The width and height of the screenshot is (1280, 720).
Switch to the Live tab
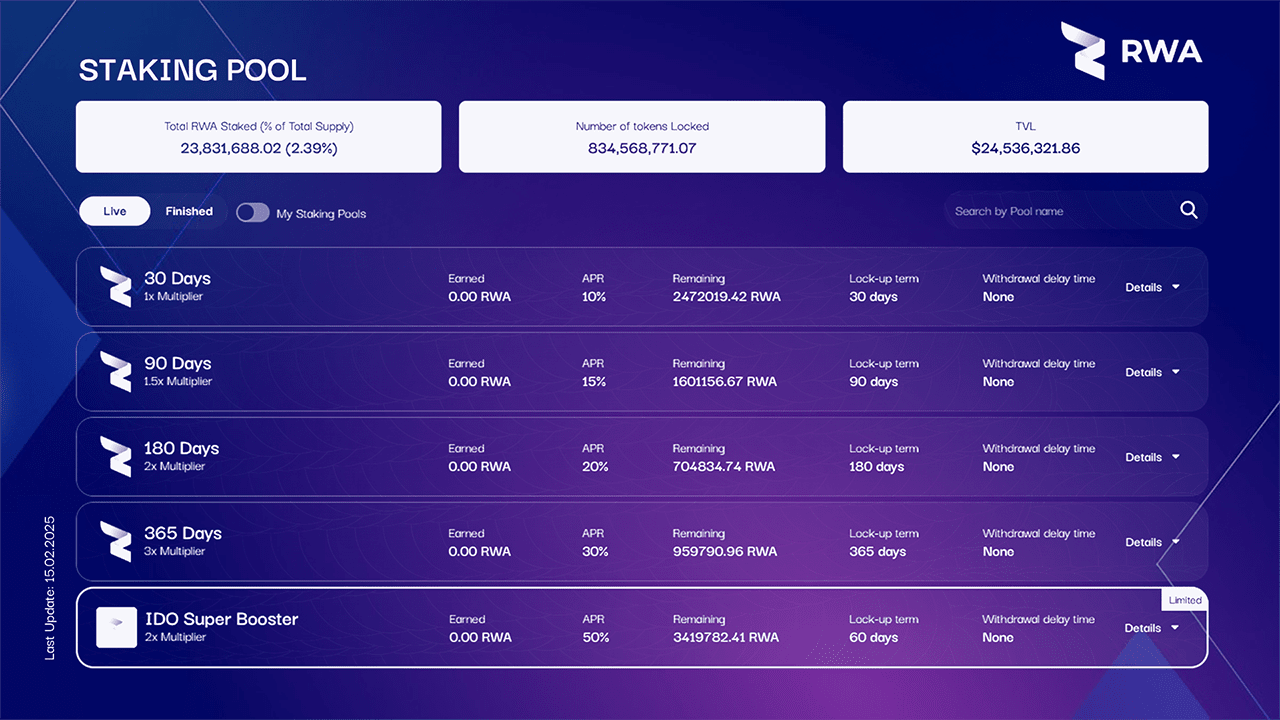pyautogui.click(x=115, y=211)
